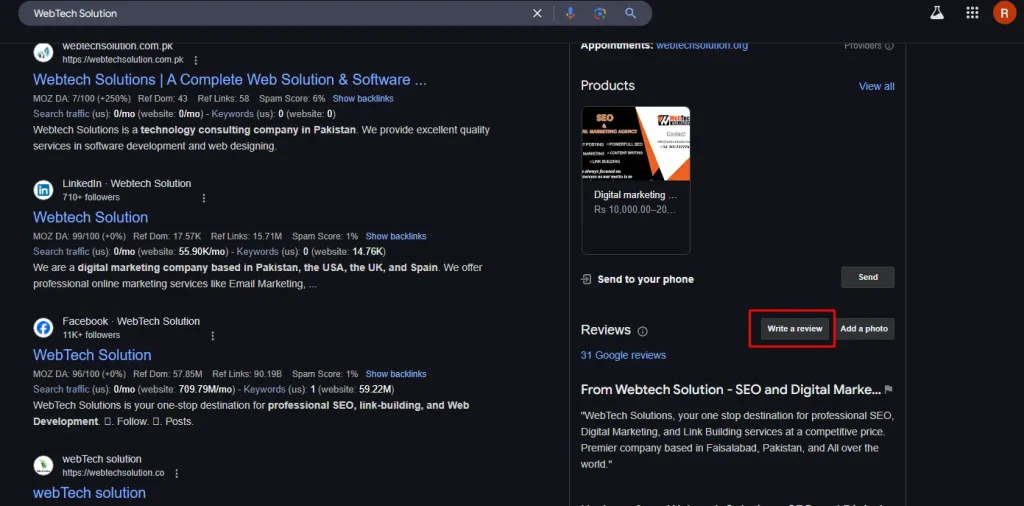Open Google Lens image search icon
1024x506 pixels.
[600, 13]
